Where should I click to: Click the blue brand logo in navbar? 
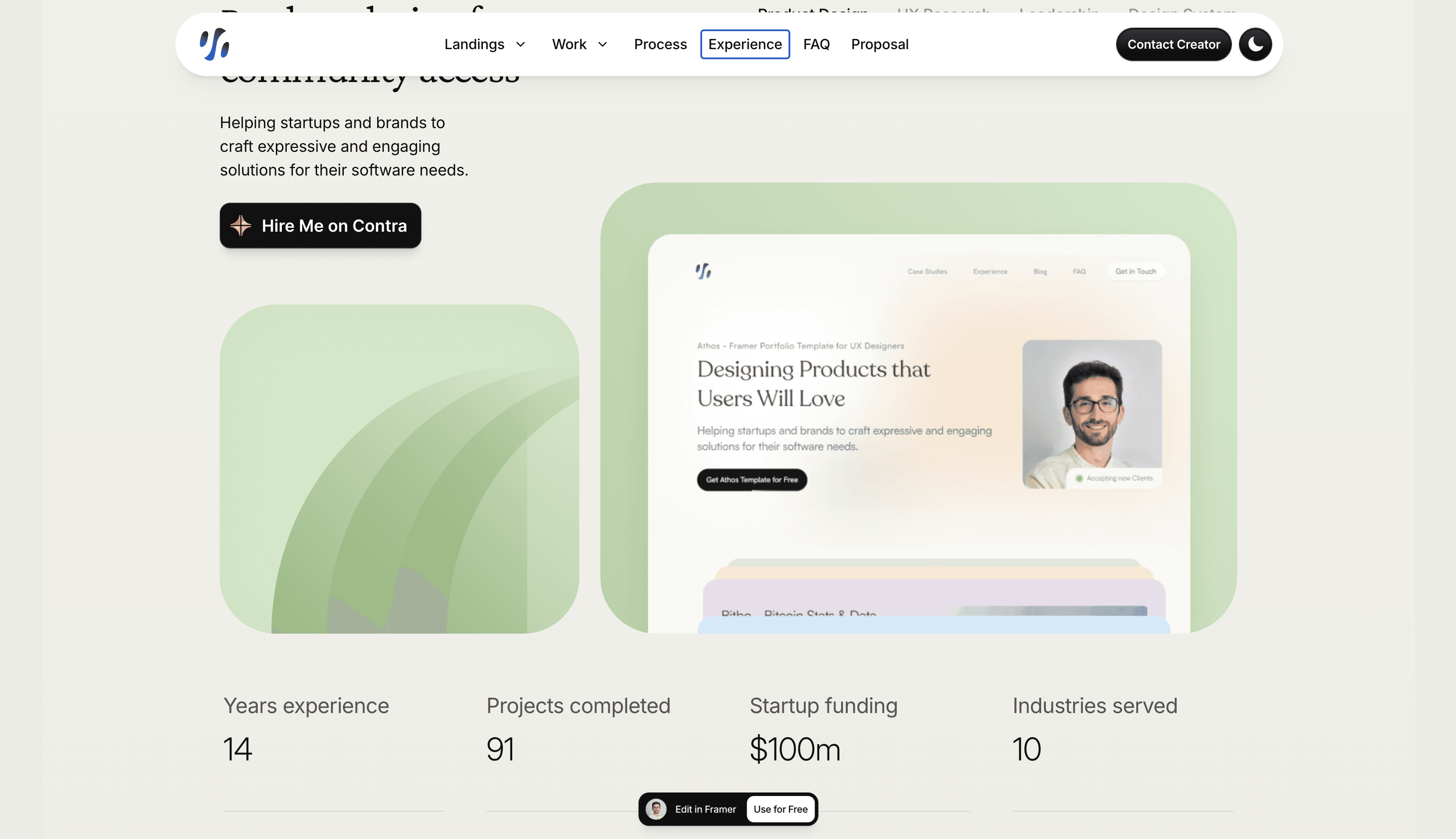coord(214,44)
